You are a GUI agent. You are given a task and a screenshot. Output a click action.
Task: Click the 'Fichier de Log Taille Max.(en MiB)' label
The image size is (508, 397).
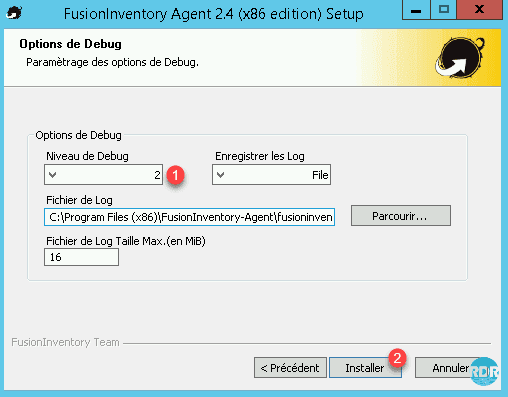point(126,241)
